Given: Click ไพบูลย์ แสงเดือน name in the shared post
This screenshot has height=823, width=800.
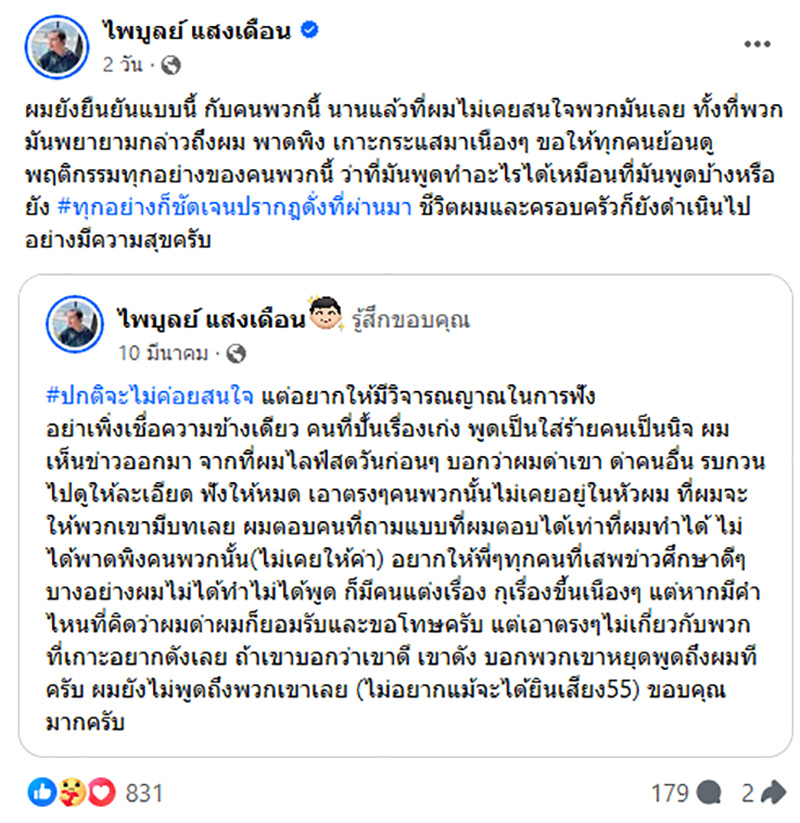Looking at the screenshot, I should coord(214,317).
